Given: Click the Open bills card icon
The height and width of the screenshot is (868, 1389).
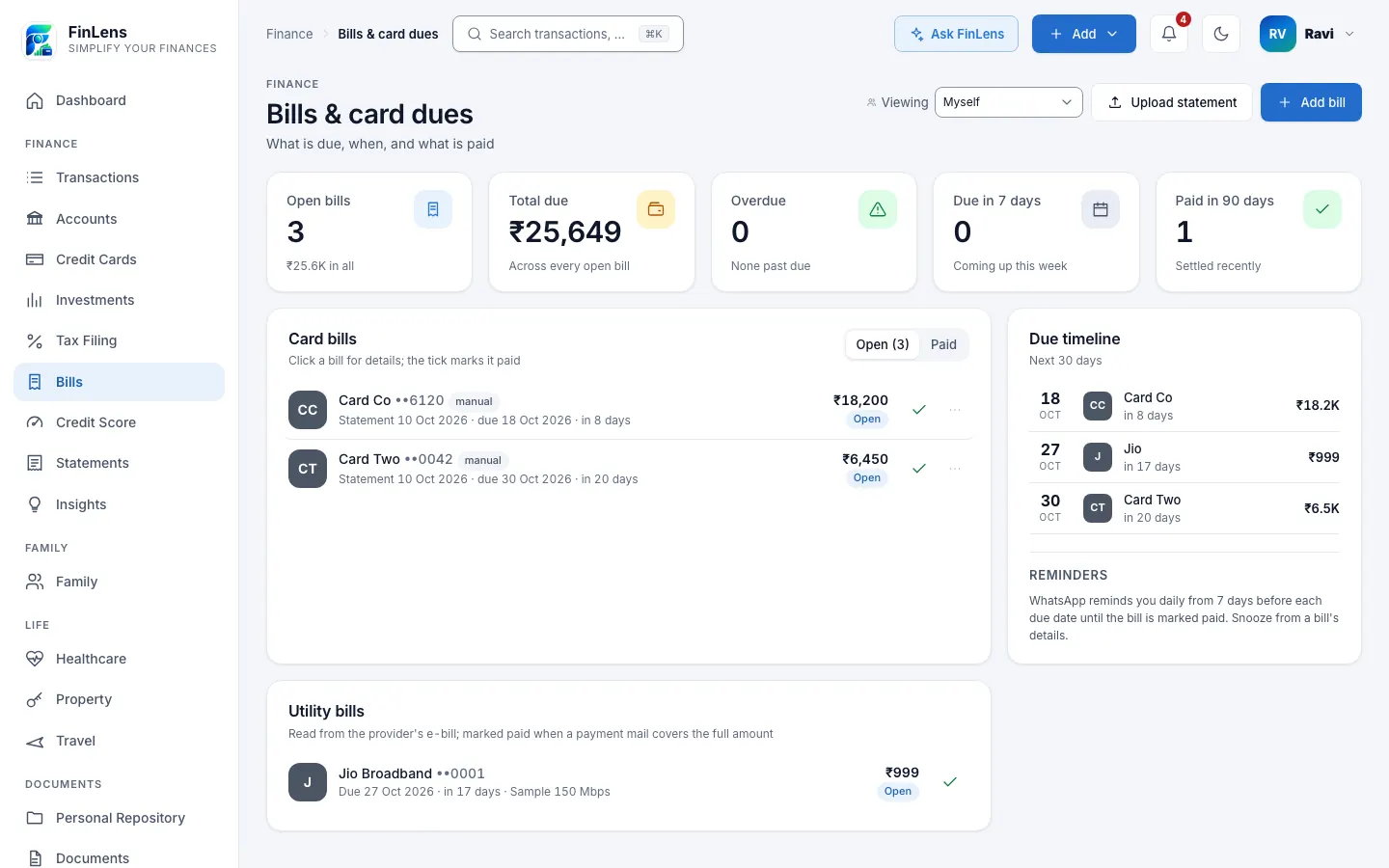Looking at the screenshot, I should click(x=433, y=209).
